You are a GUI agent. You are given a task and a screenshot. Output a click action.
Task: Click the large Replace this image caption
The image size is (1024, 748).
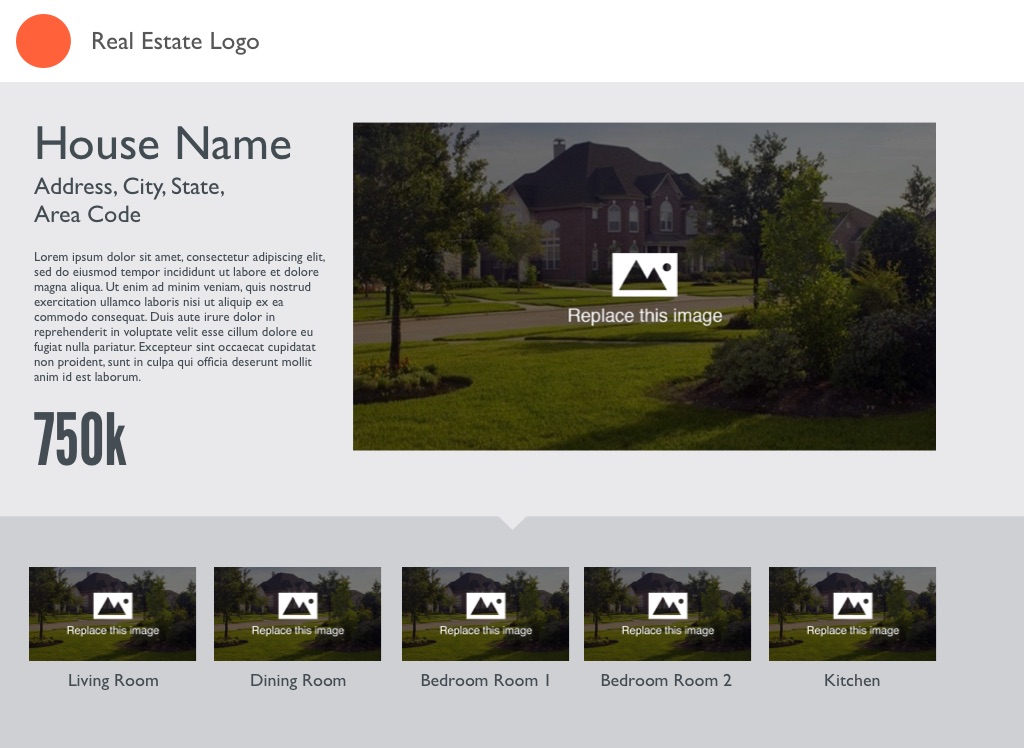tap(644, 316)
